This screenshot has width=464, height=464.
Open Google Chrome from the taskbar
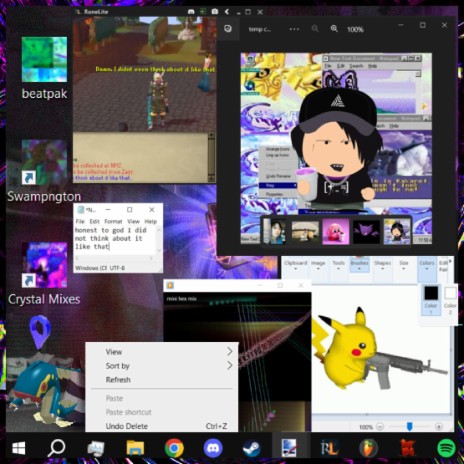click(x=174, y=448)
